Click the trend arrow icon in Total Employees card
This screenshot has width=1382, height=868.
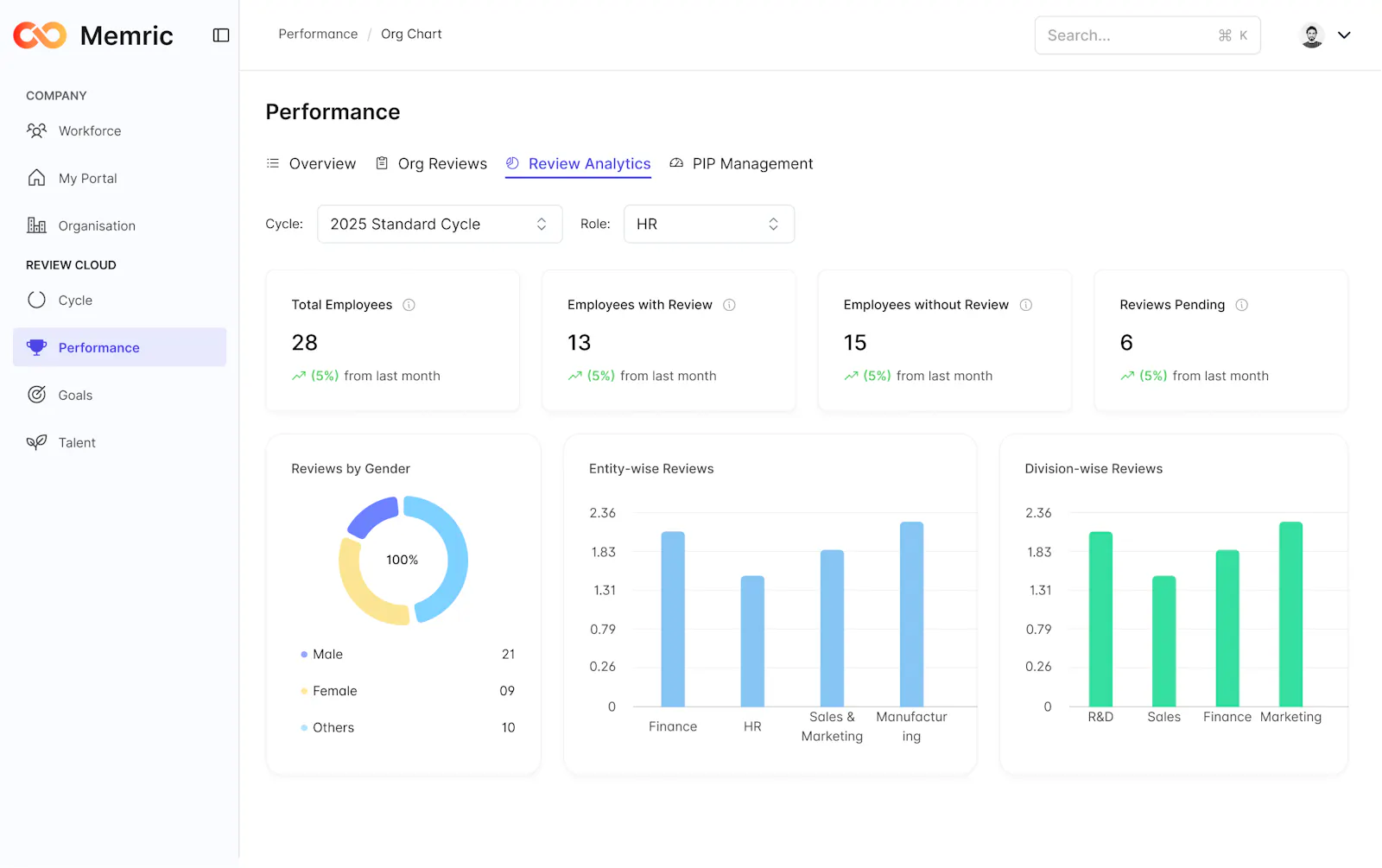[x=299, y=376]
